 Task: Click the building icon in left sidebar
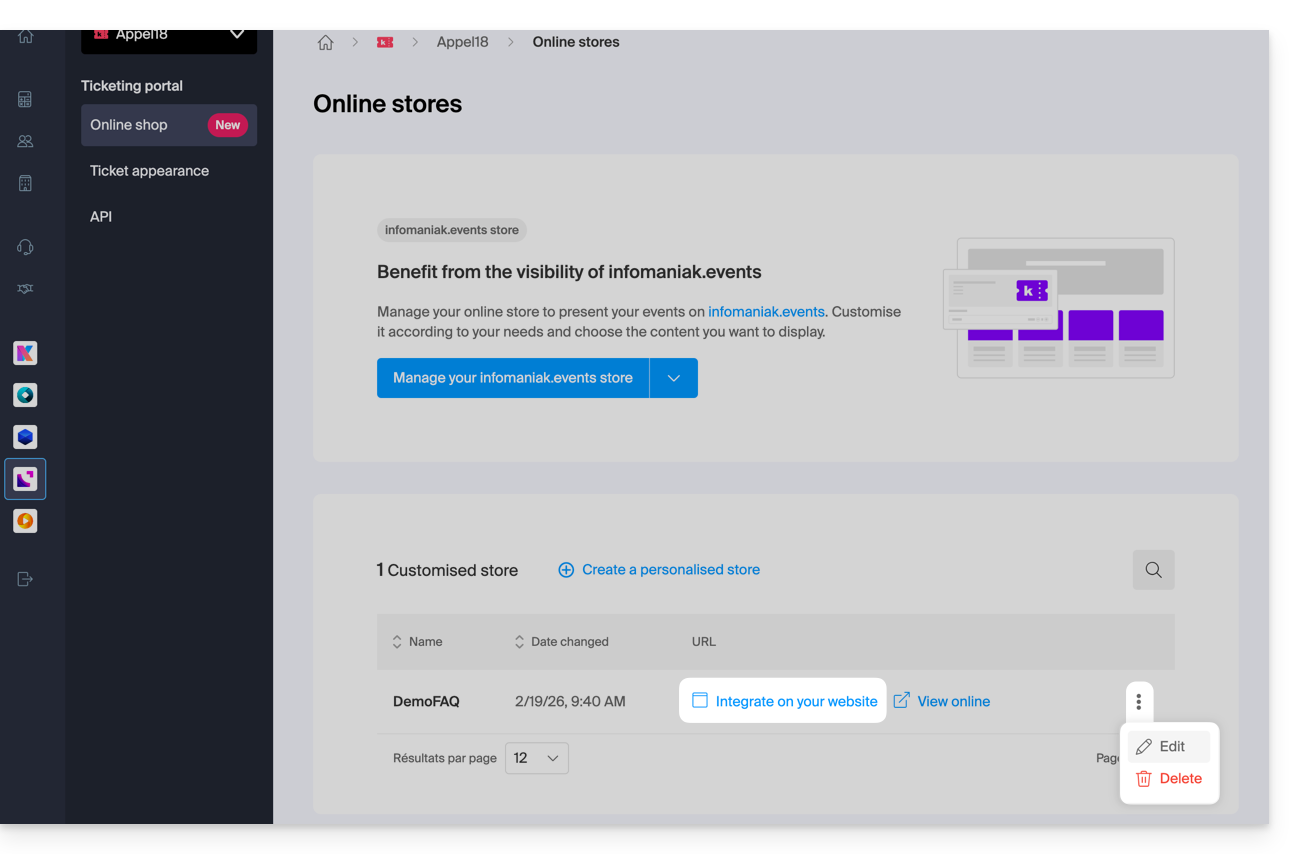25,183
